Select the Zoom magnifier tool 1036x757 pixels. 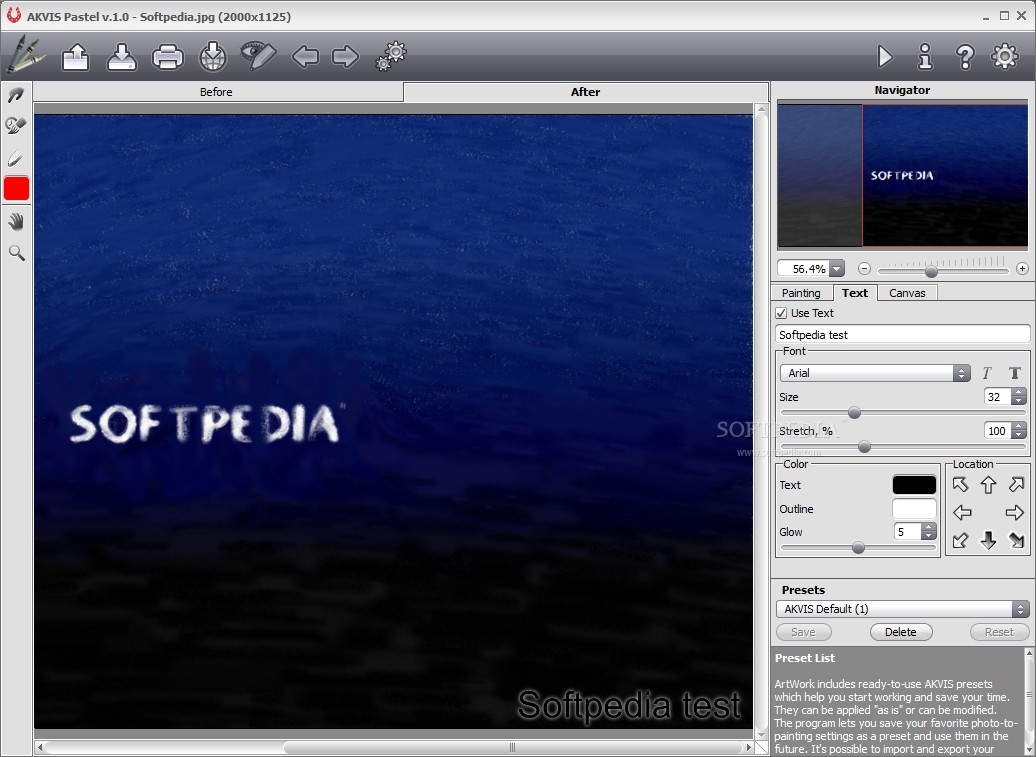(17, 253)
